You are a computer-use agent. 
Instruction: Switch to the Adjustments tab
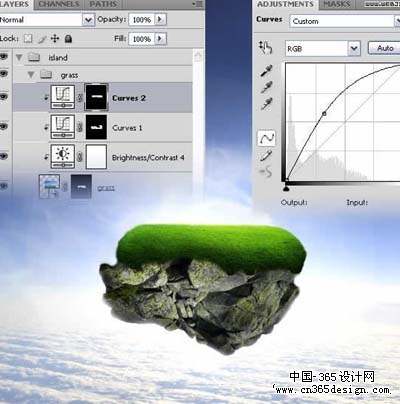pyautogui.click(x=285, y=4)
